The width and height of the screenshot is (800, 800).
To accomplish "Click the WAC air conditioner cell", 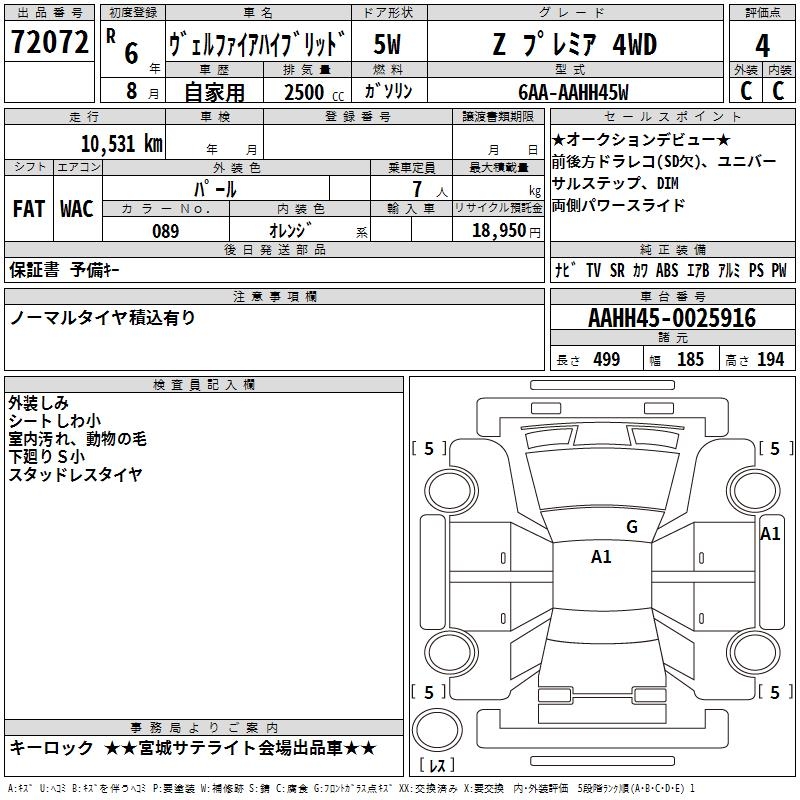I will [77, 209].
